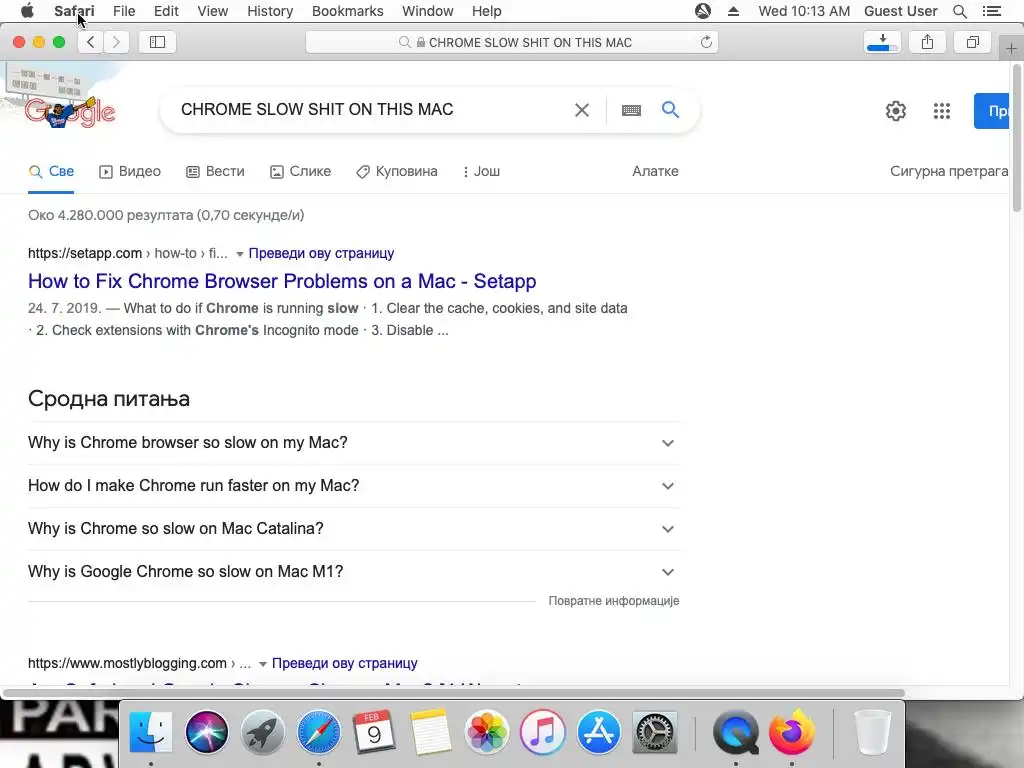Open the Music app from the Dock
1024x768 pixels.
[542, 732]
